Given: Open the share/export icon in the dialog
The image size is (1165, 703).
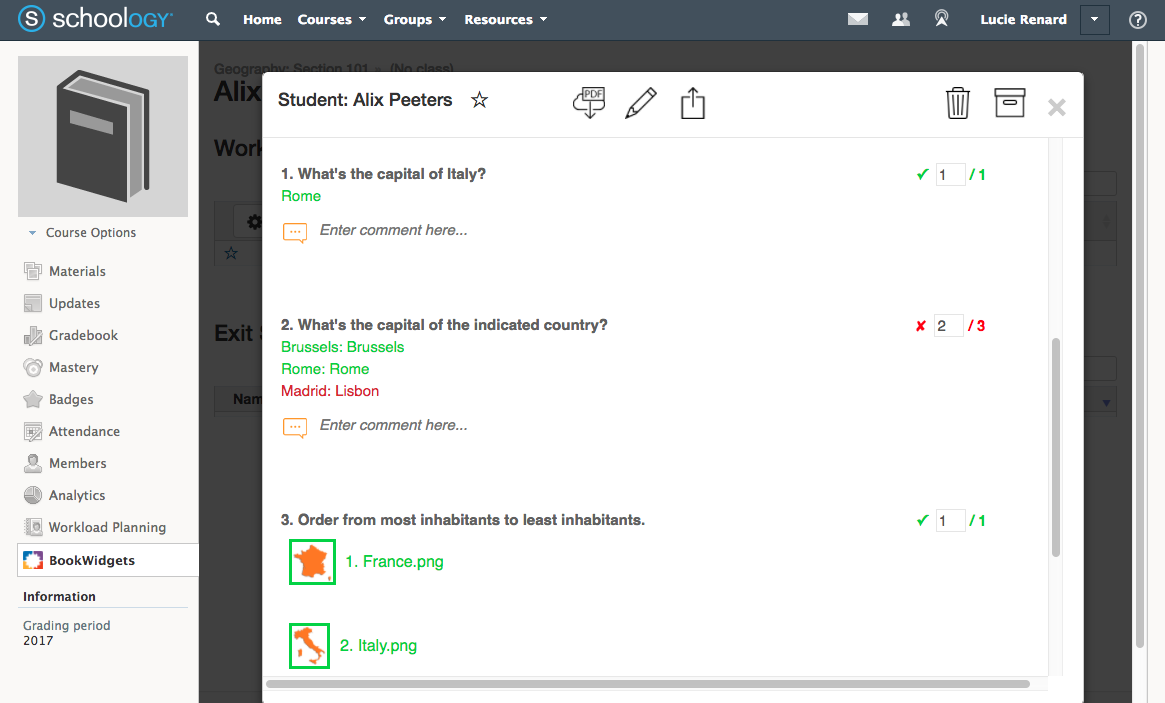Looking at the screenshot, I should pyautogui.click(x=692, y=102).
